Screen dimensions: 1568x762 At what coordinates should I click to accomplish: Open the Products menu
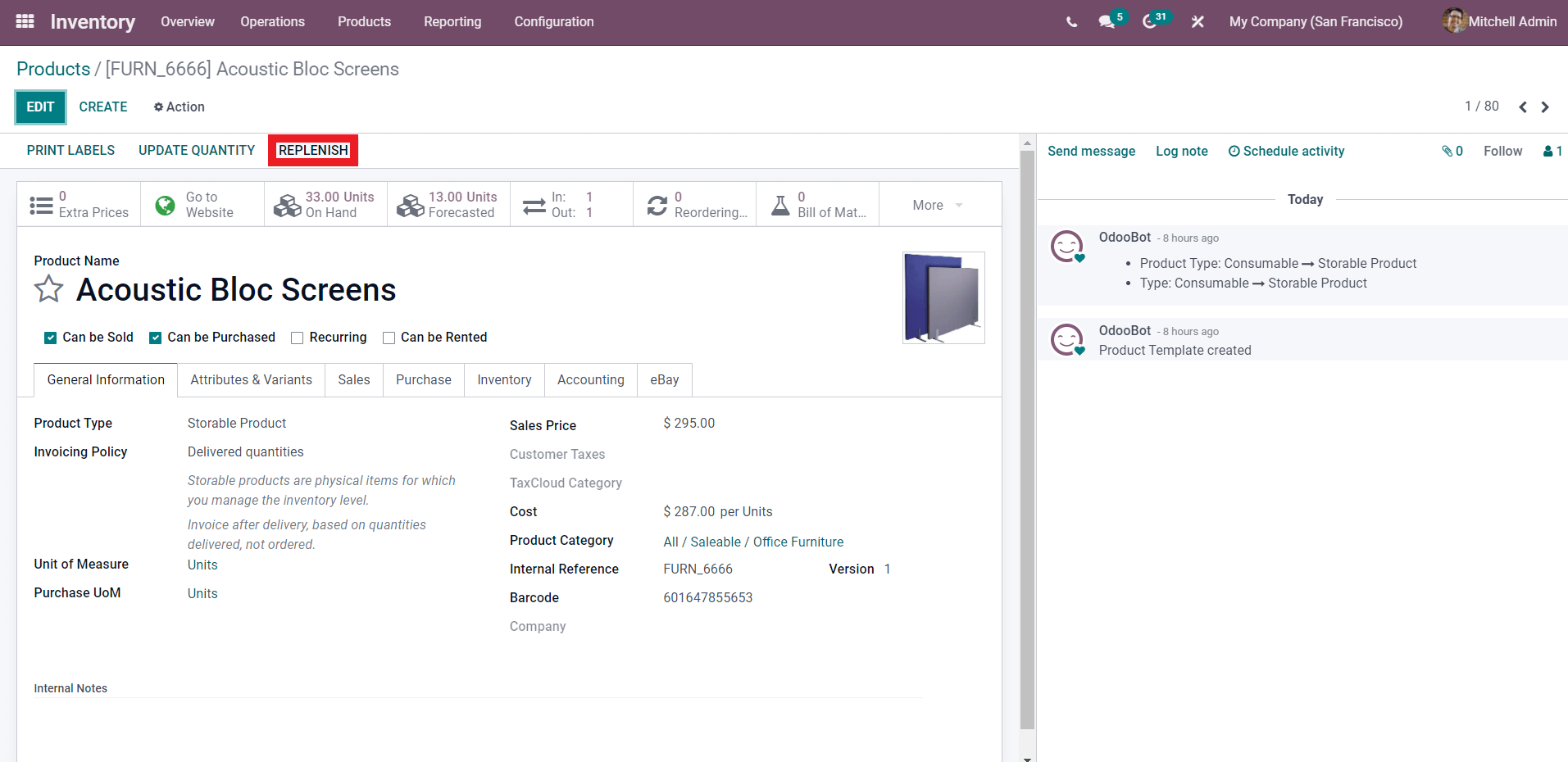[364, 22]
